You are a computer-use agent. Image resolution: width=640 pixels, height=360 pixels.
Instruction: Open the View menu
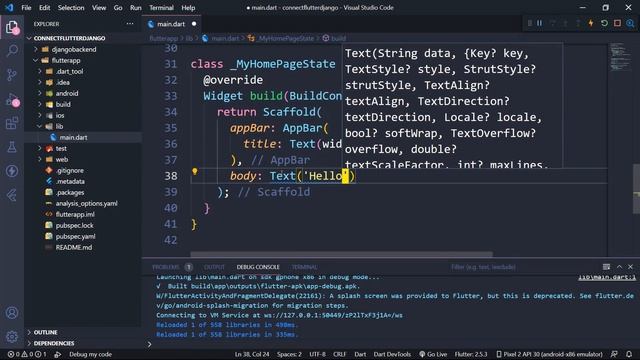(x=99, y=7)
